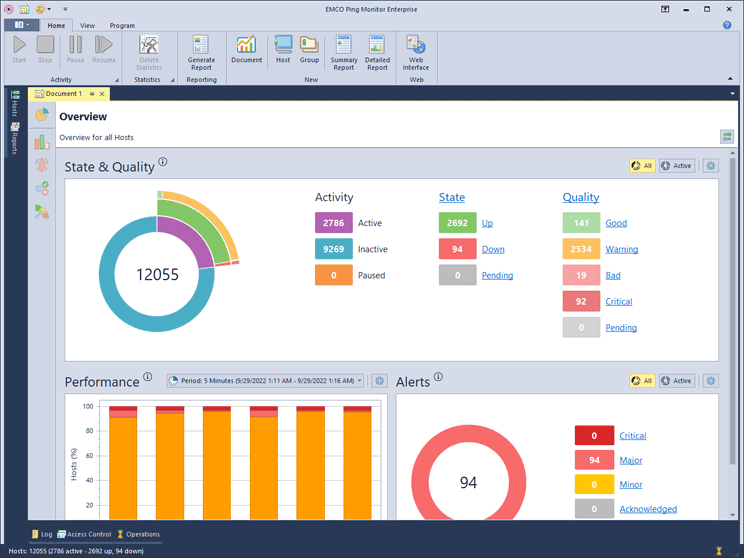This screenshot has width=744, height=558.
Task: Open State & Quality settings gear
Action: pyautogui.click(x=710, y=166)
